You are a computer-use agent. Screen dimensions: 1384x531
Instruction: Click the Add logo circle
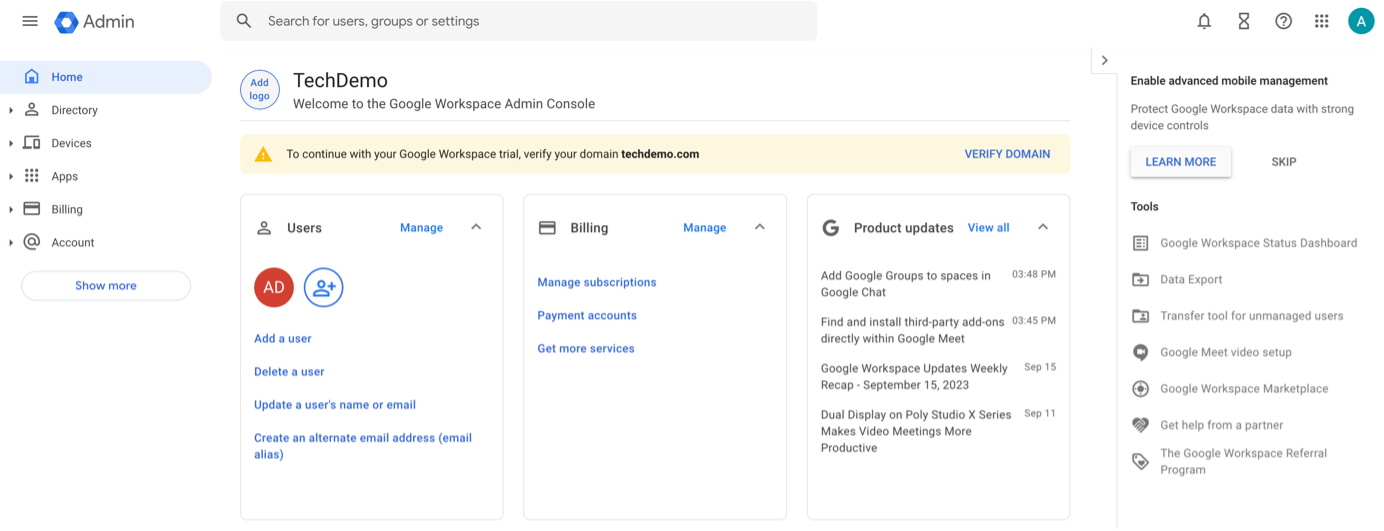259,89
